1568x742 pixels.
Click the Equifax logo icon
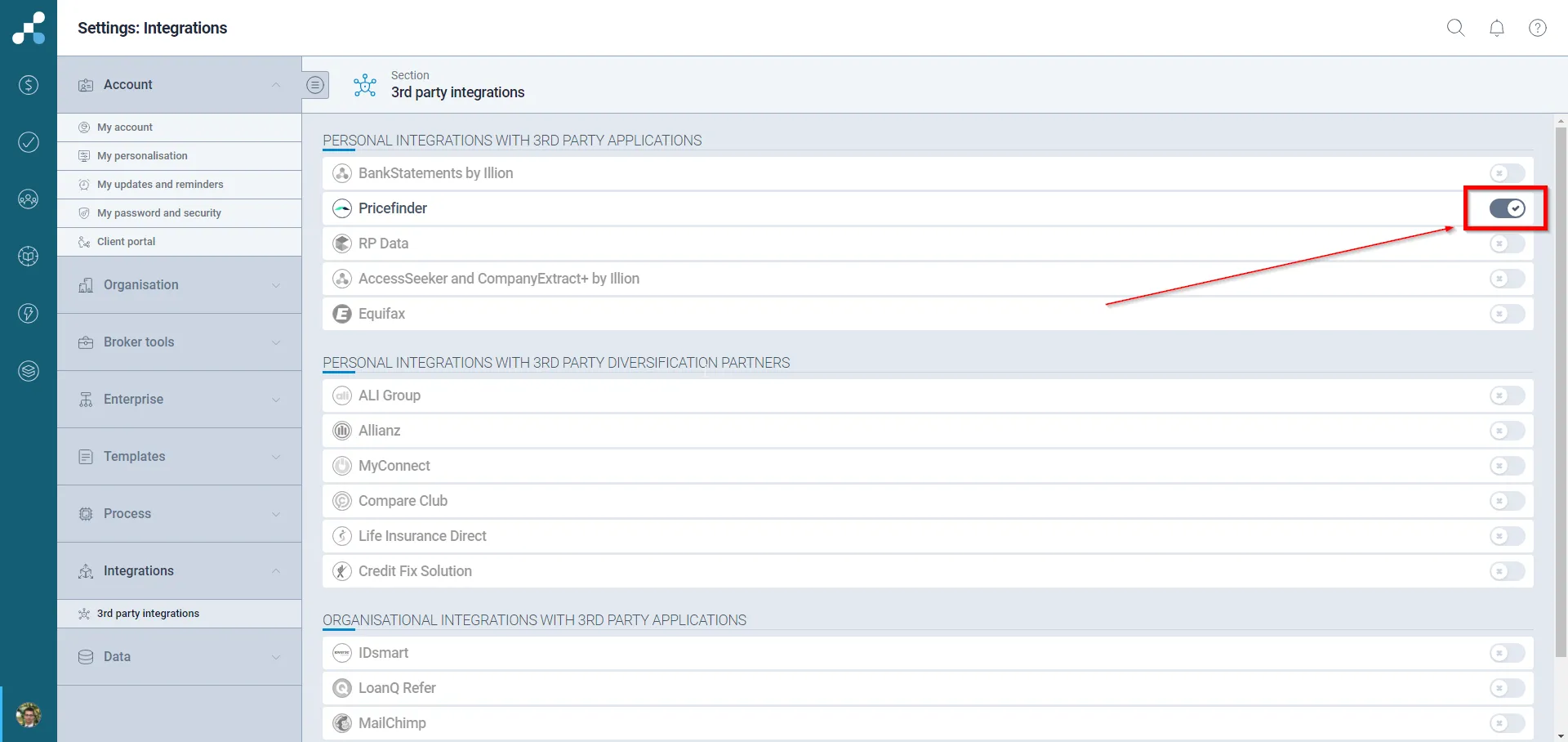(x=342, y=314)
